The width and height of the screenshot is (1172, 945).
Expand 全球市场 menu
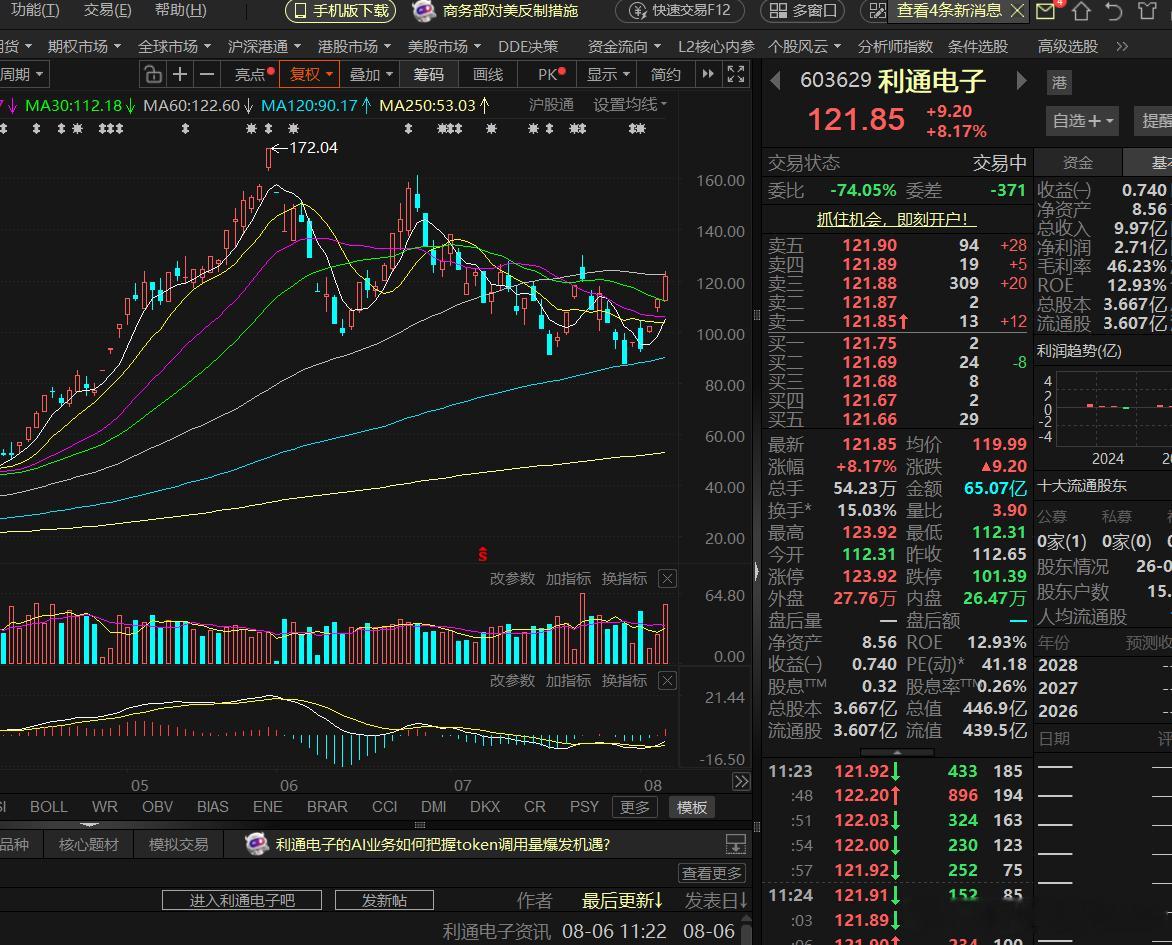(x=174, y=46)
